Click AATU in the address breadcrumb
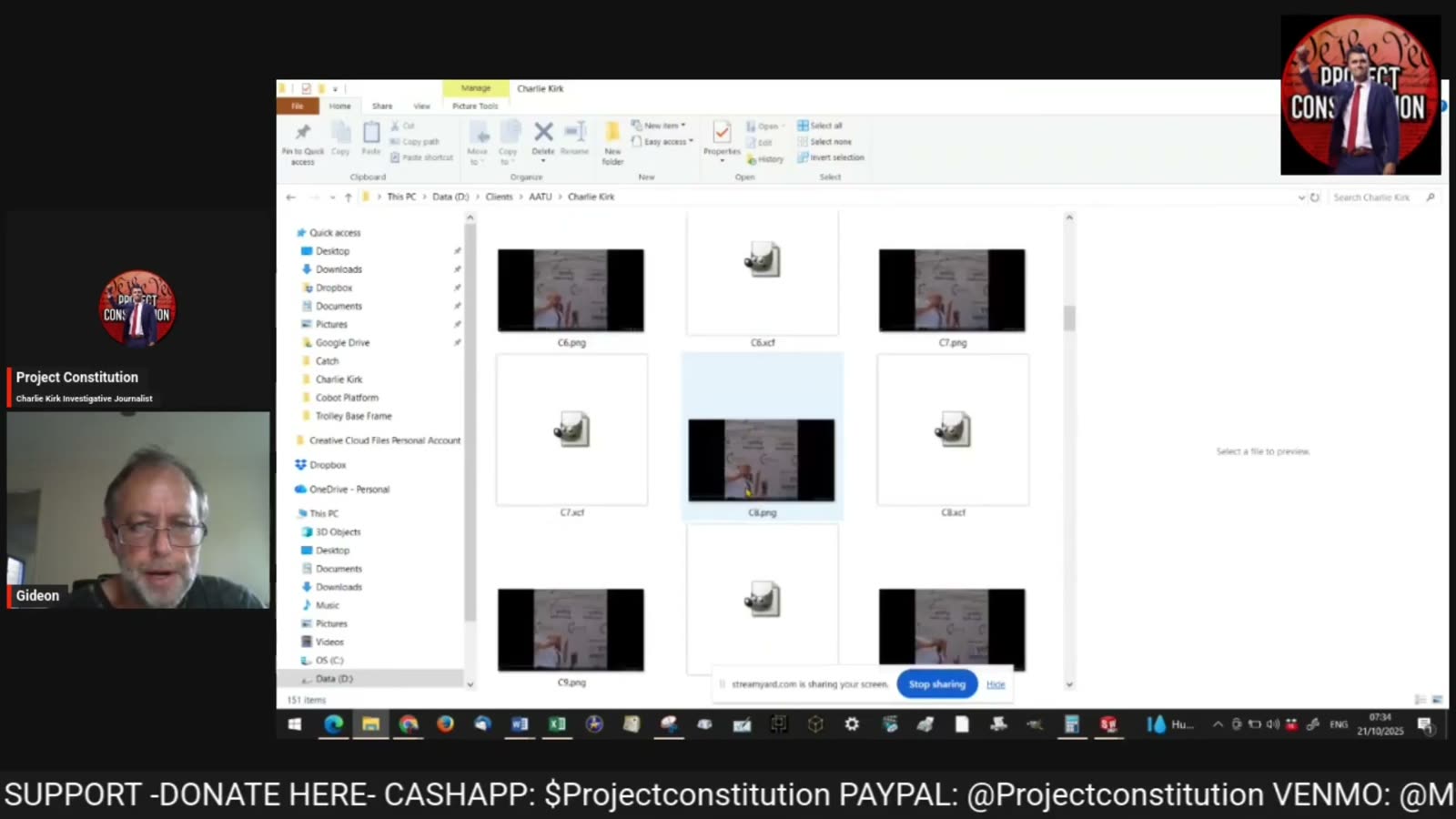 [541, 197]
